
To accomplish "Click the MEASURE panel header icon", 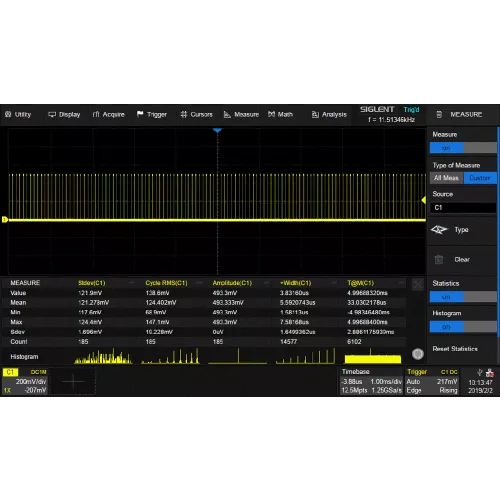I will [439, 115].
